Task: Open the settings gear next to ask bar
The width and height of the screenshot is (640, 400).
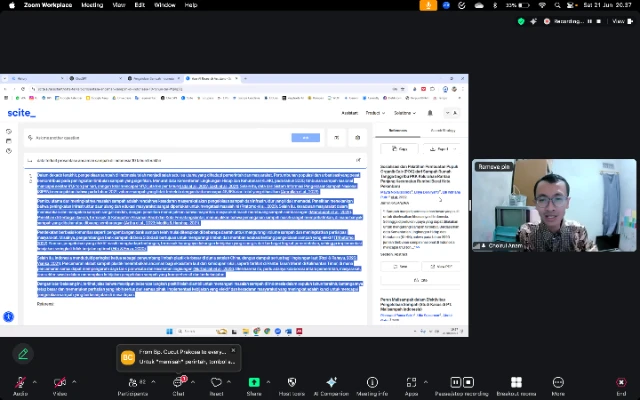Action: click(358, 138)
